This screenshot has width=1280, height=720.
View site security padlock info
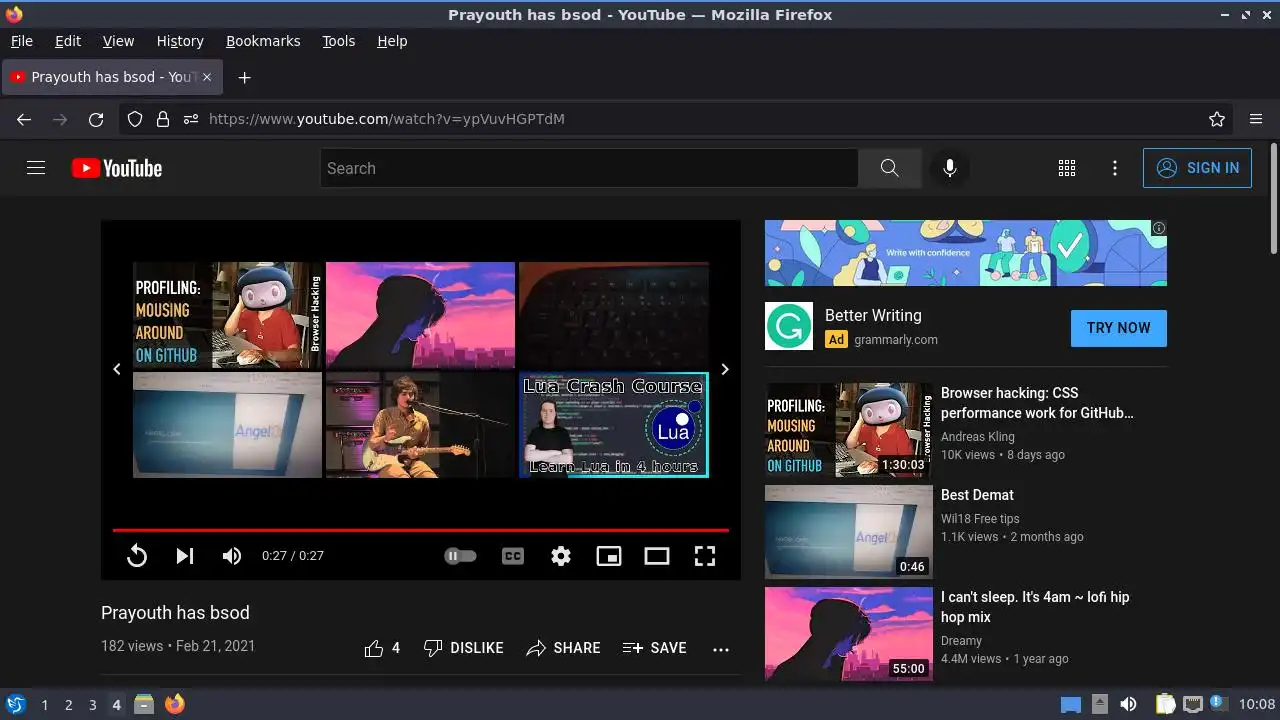pyautogui.click(x=163, y=119)
